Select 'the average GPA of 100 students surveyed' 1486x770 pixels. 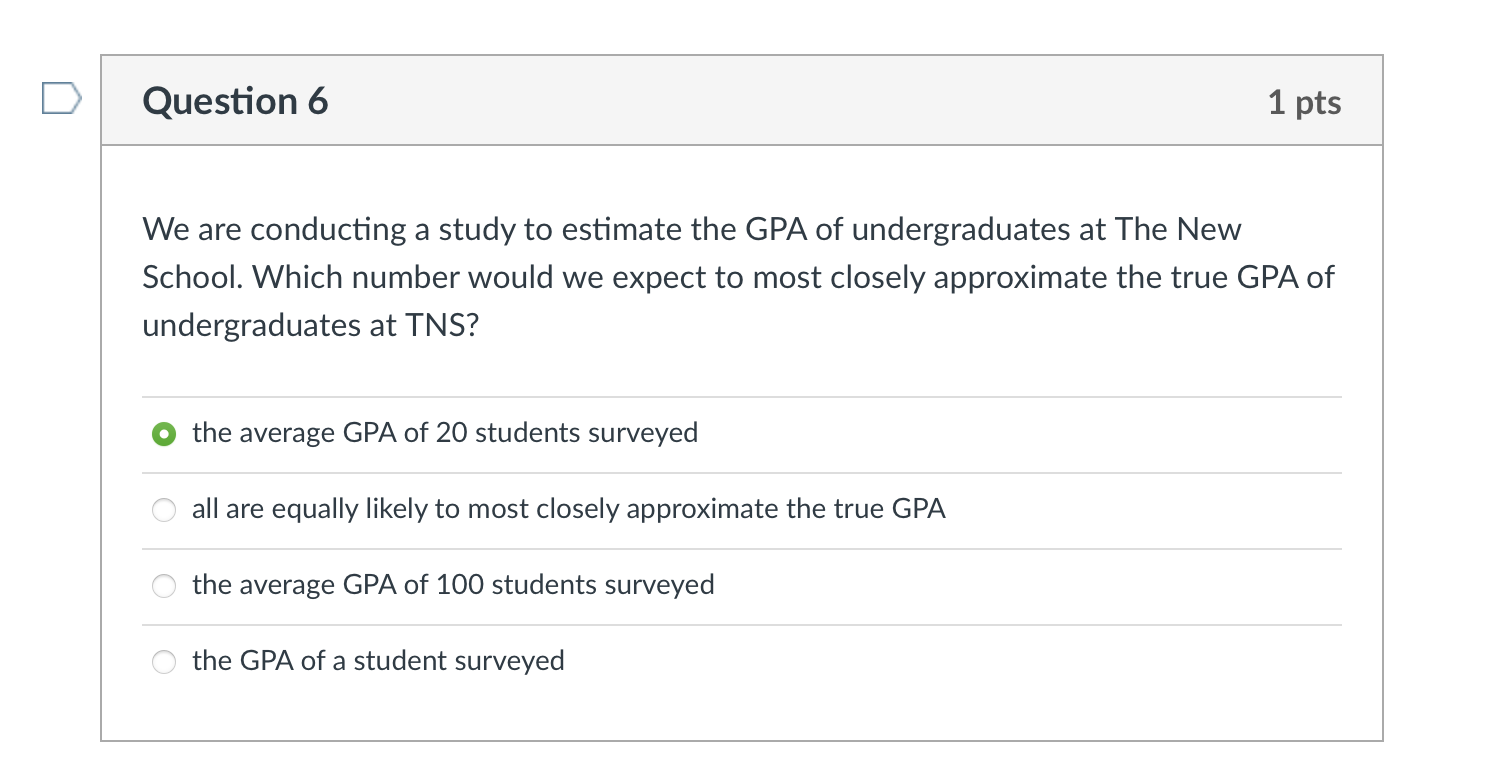click(x=453, y=586)
